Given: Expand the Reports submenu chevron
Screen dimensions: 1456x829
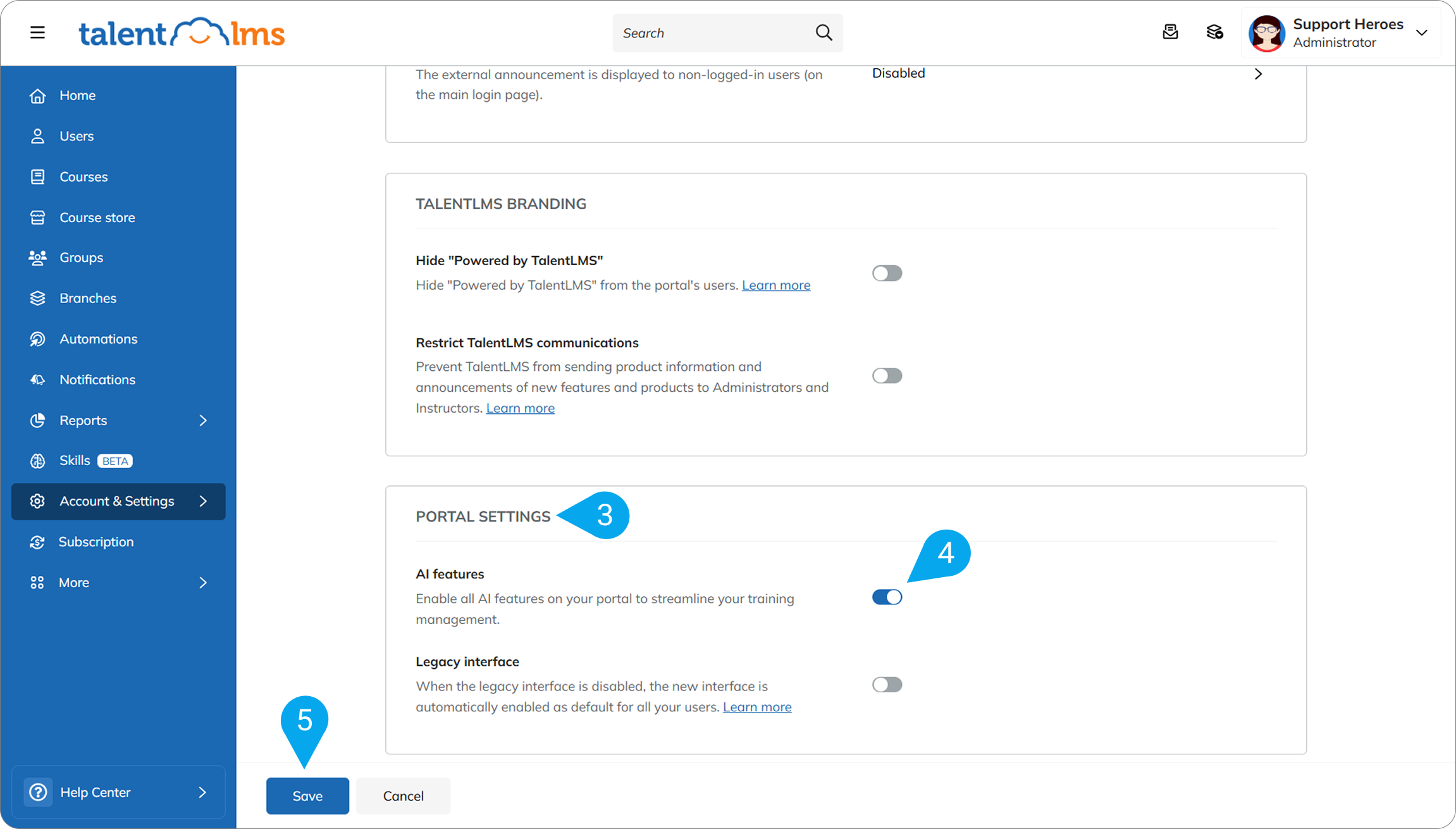Looking at the screenshot, I should pyautogui.click(x=203, y=420).
